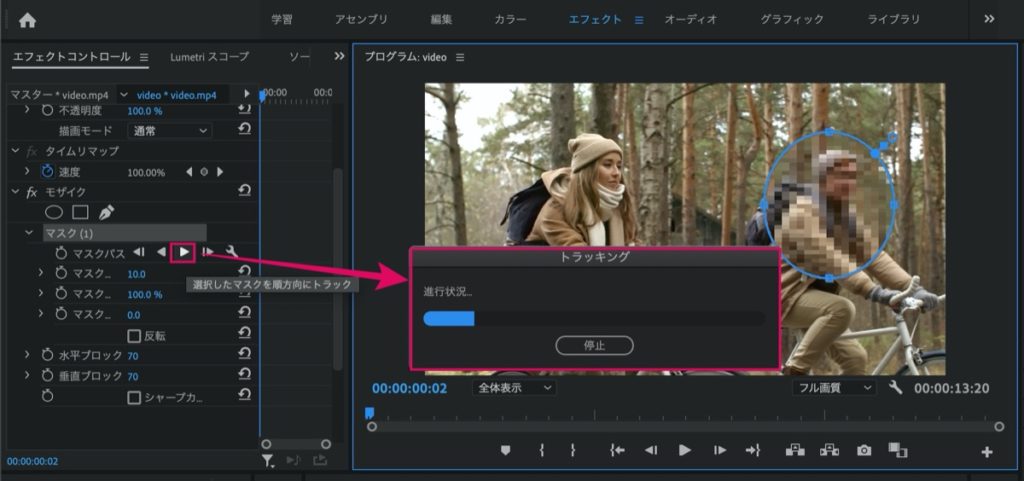The width and height of the screenshot is (1024, 481).
Task: Expand the 垂直ブロック property
Action: tap(27, 376)
